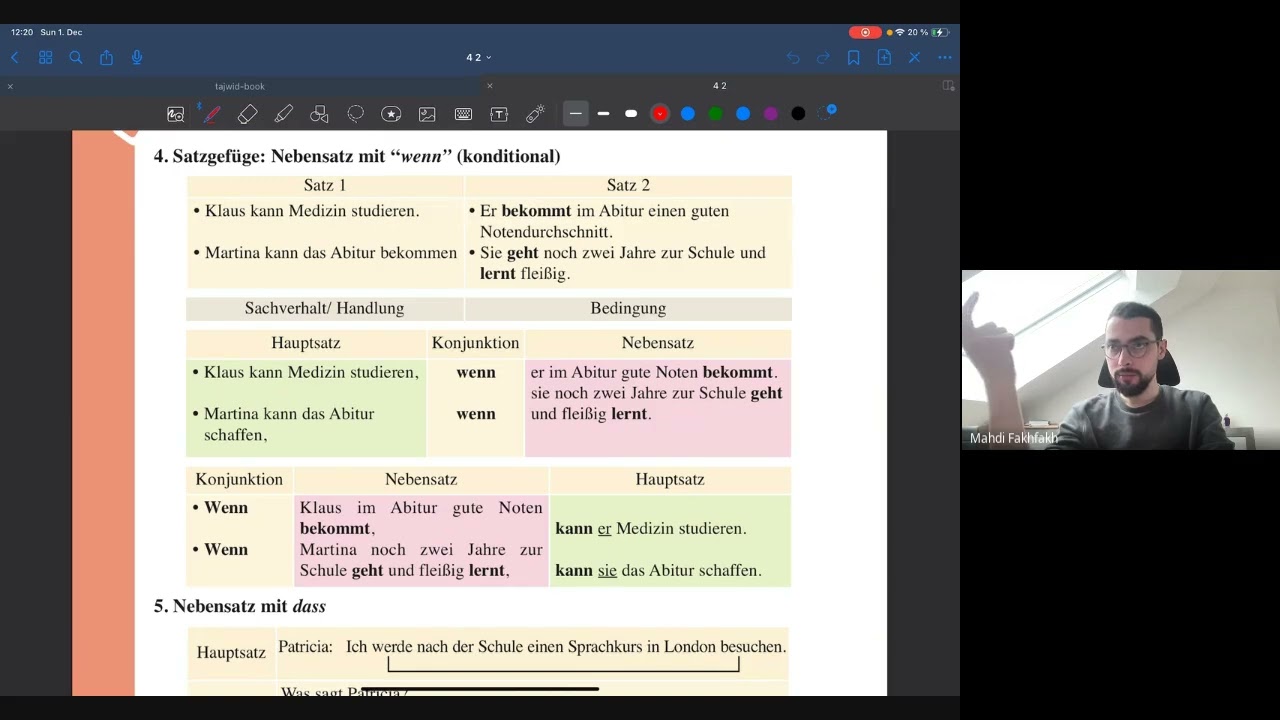The width and height of the screenshot is (1280, 720).
Task: Tap "Klaus kann Medizin studieren." in Satz 1
Action: click(312, 211)
